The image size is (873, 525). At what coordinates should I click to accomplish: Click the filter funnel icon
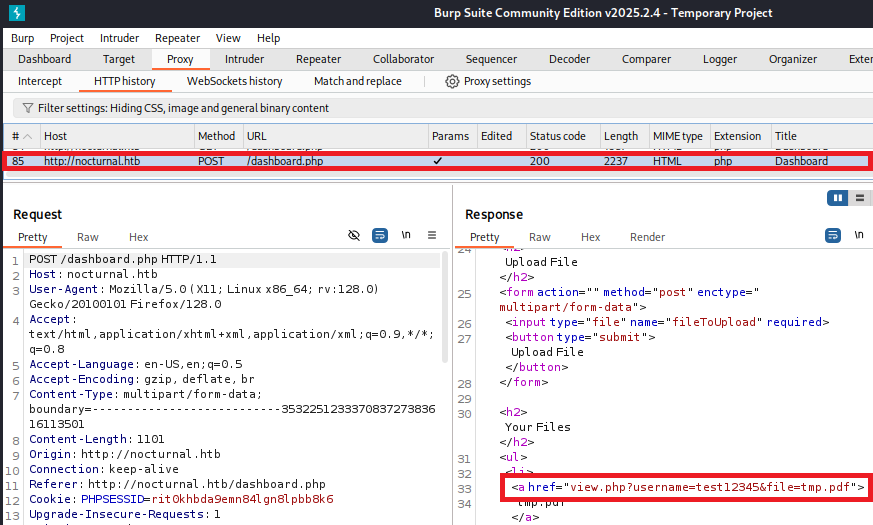coord(27,108)
